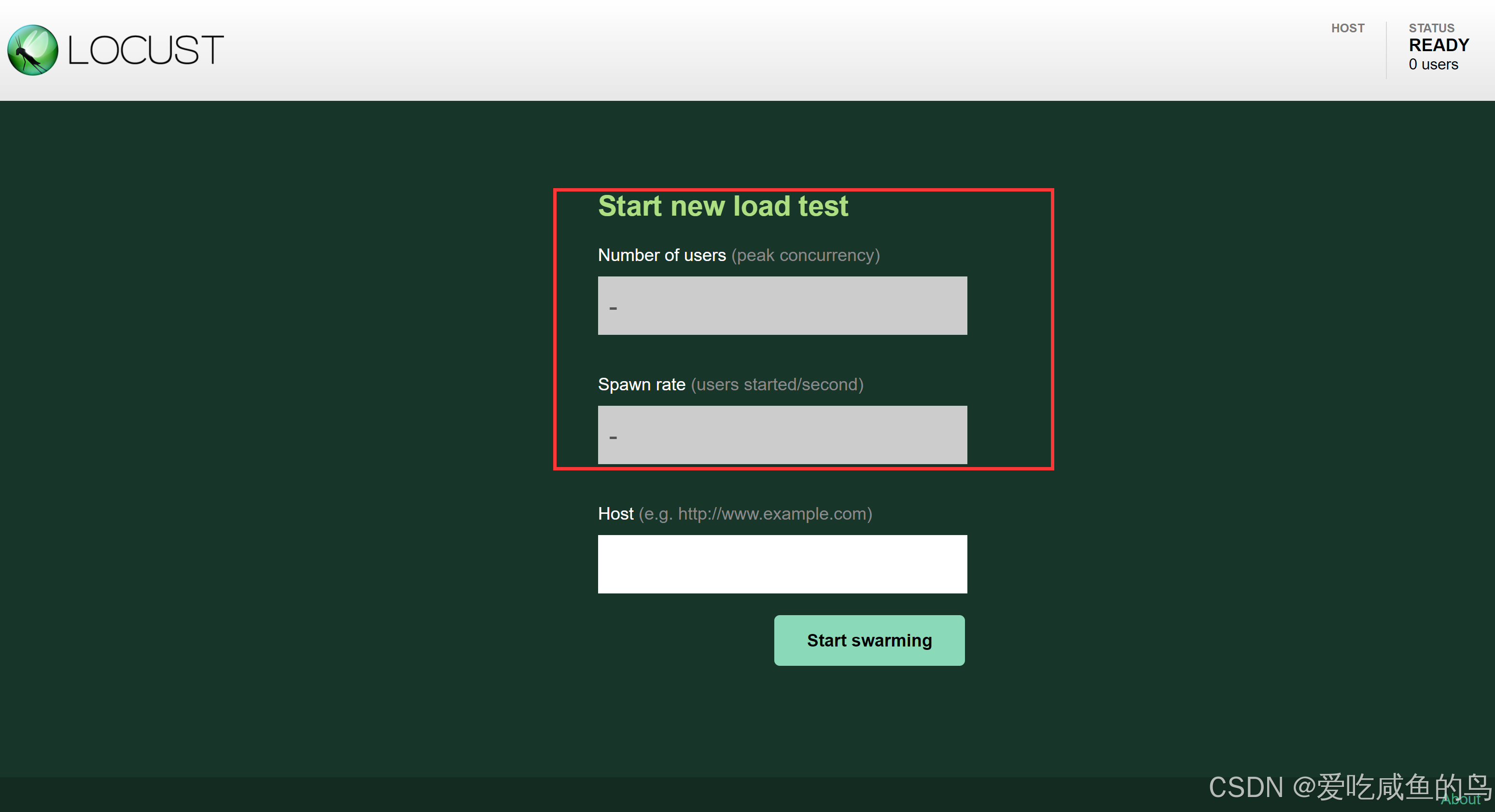Screen dimensions: 1495x812
Task: Click the green Locust logo icon
Action: tap(32, 50)
